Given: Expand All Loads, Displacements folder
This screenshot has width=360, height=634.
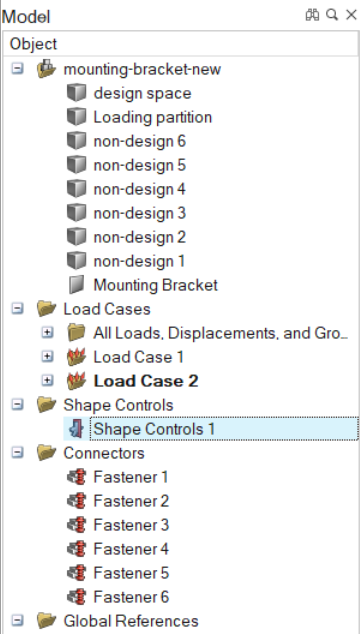Looking at the screenshot, I should pos(47,333).
